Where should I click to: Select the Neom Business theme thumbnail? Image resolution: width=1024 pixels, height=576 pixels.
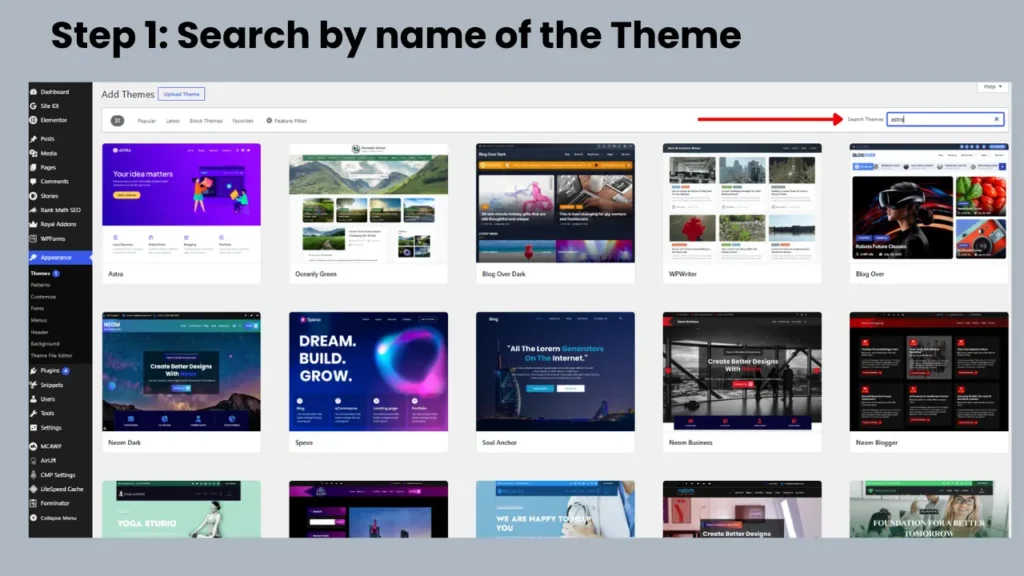click(742, 372)
